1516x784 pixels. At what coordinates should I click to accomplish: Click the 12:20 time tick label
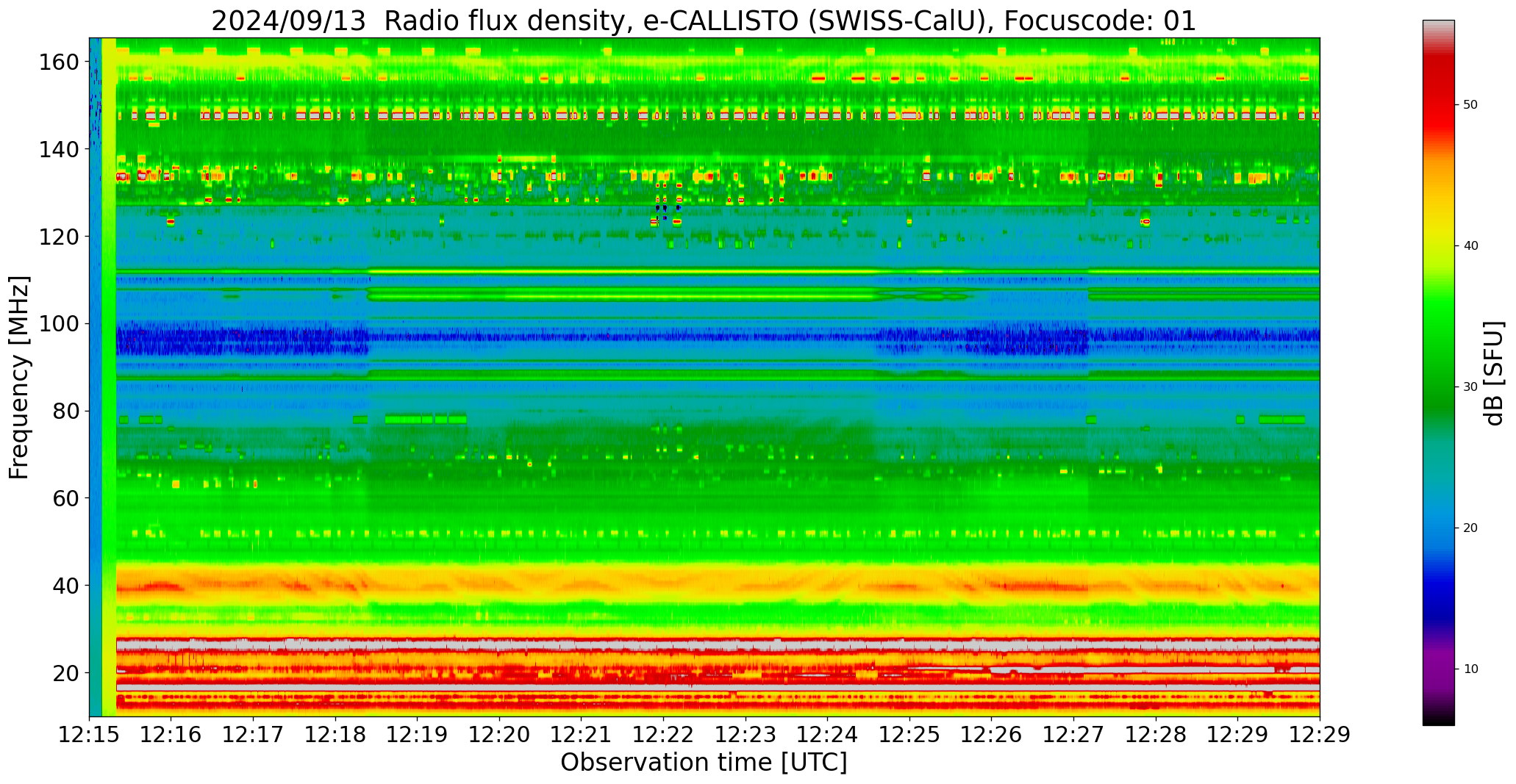499,735
